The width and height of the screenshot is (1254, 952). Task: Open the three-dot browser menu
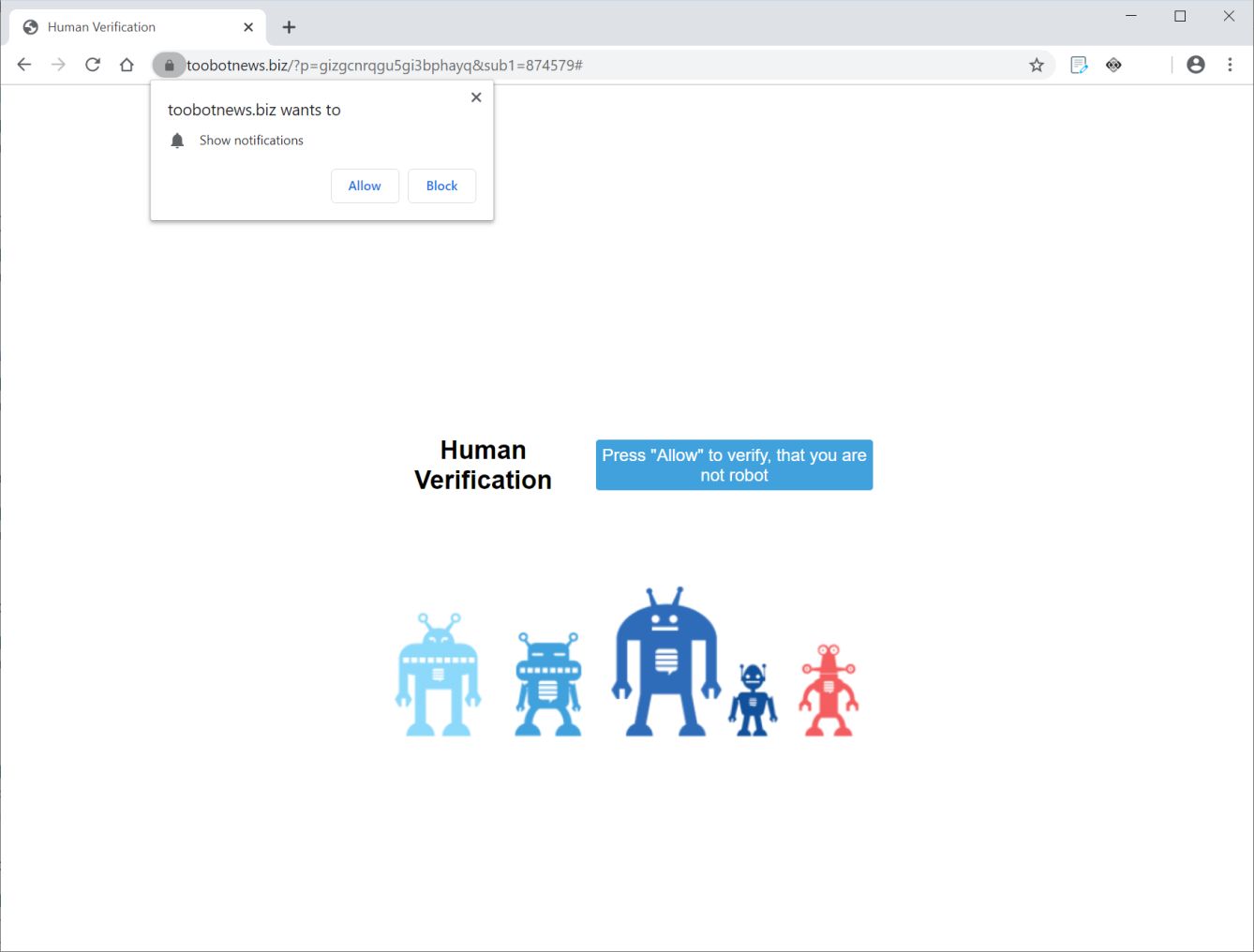[1231, 65]
